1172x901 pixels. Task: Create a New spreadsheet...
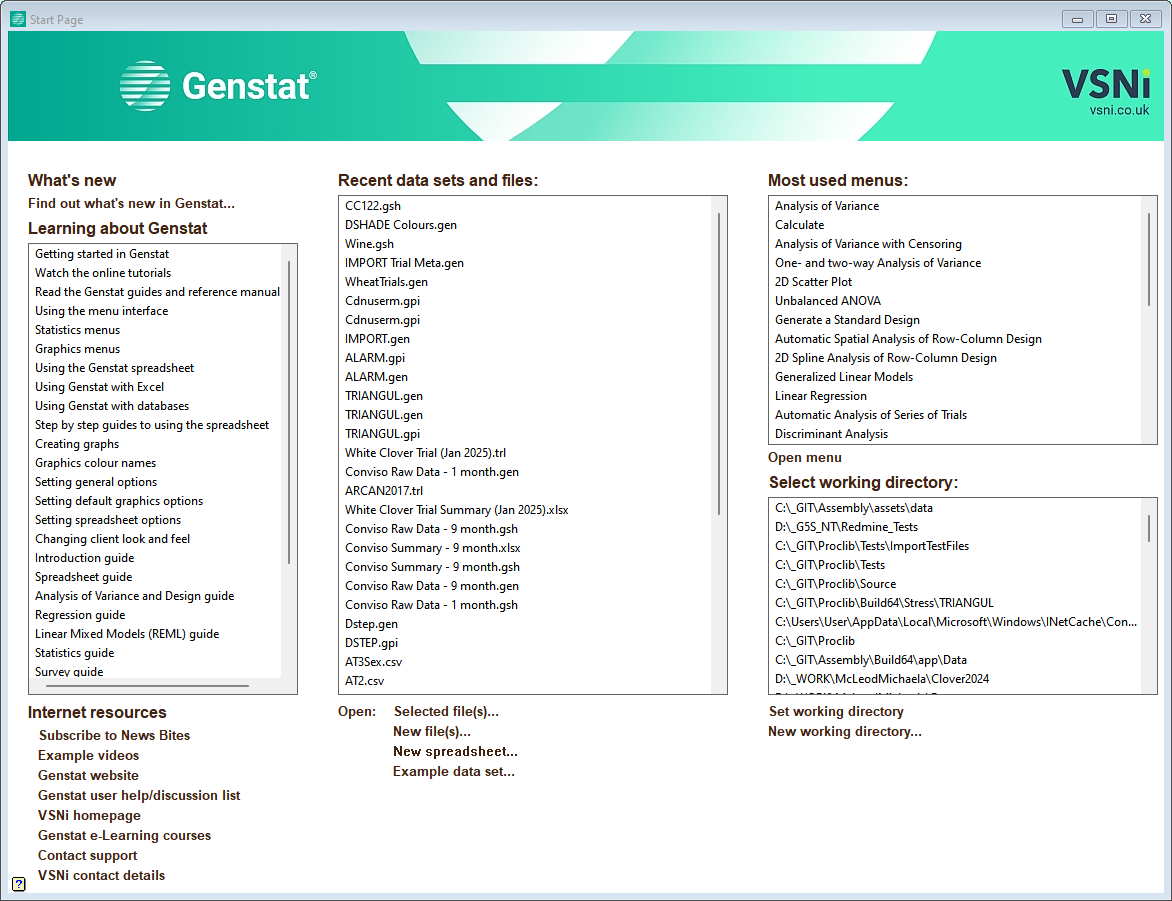click(x=455, y=751)
